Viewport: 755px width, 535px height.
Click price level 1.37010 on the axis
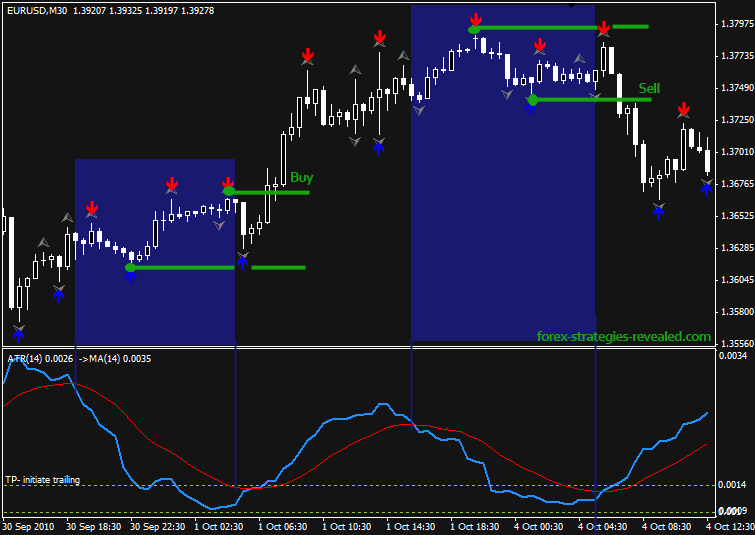pos(737,152)
